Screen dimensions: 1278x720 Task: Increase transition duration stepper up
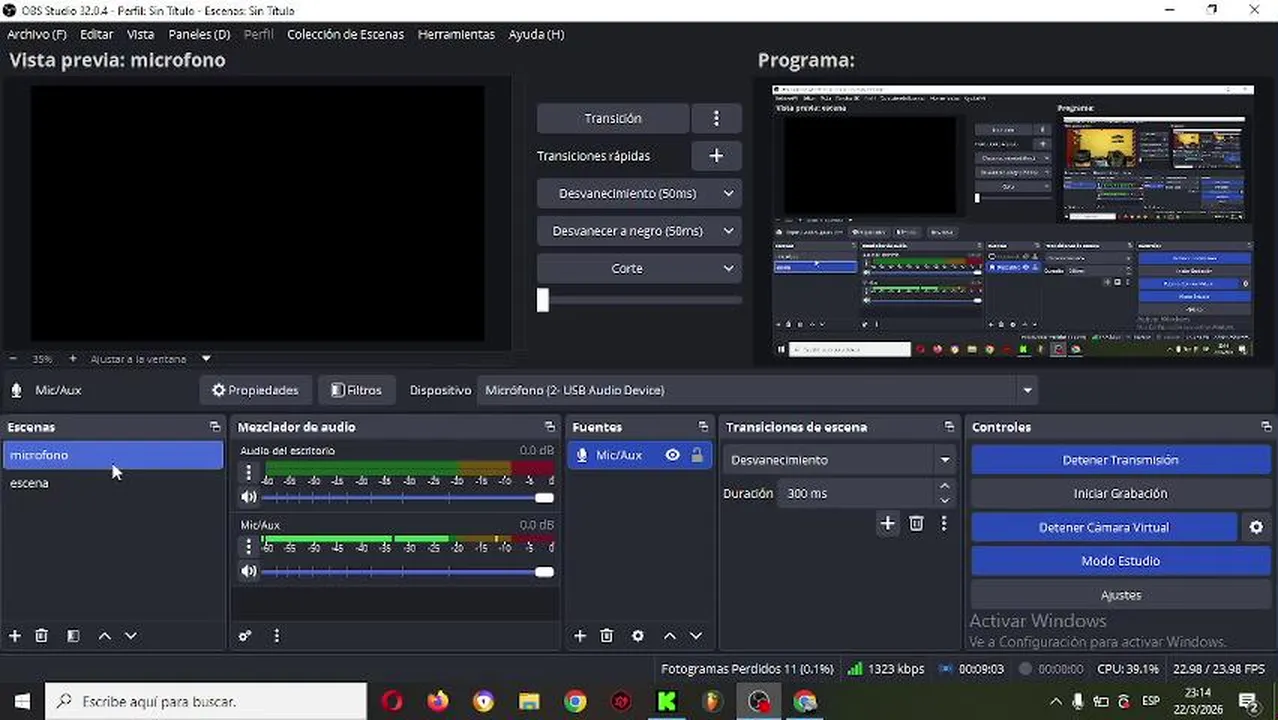tap(945, 487)
